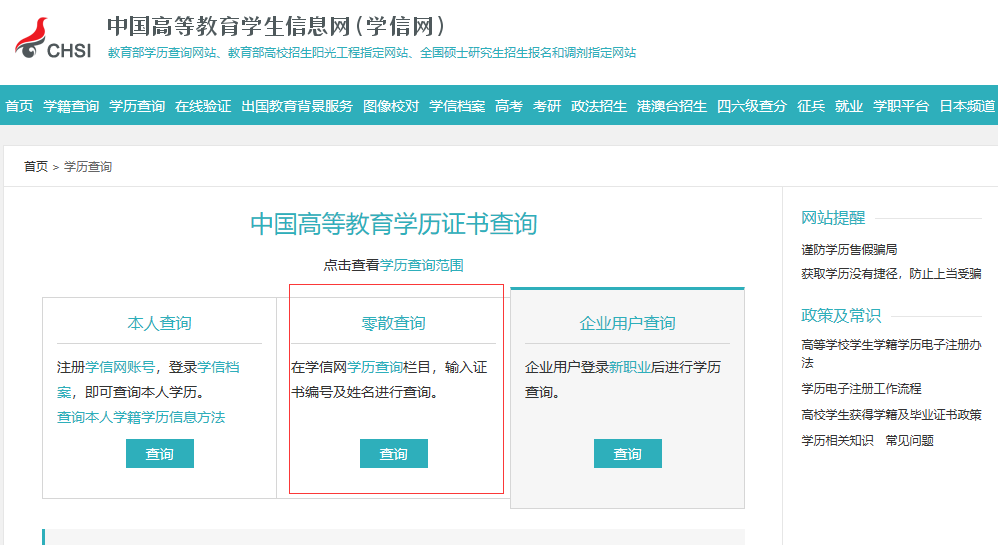Open the 学籍查询 menu item
This screenshot has height=545, width=998.
[71, 106]
